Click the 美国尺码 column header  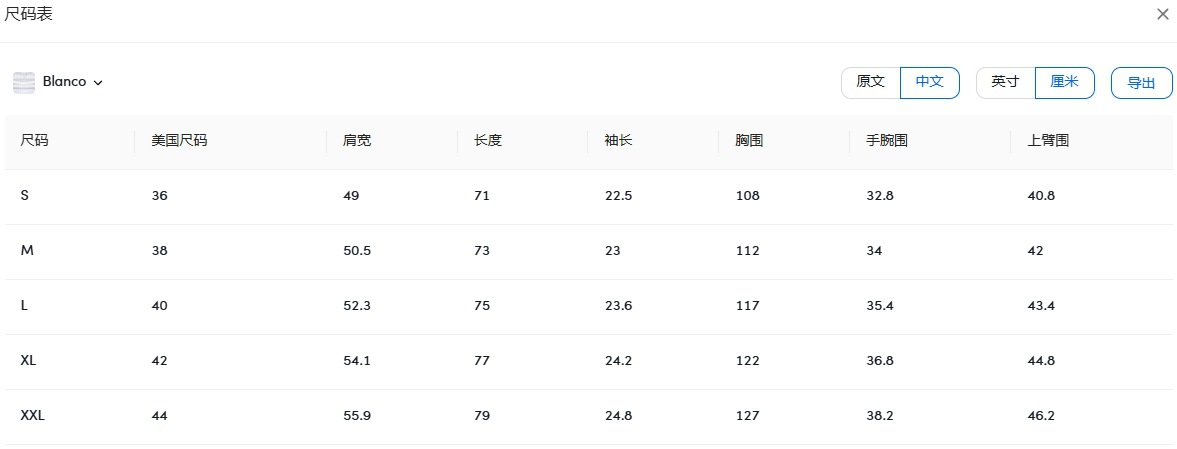[x=179, y=141]
